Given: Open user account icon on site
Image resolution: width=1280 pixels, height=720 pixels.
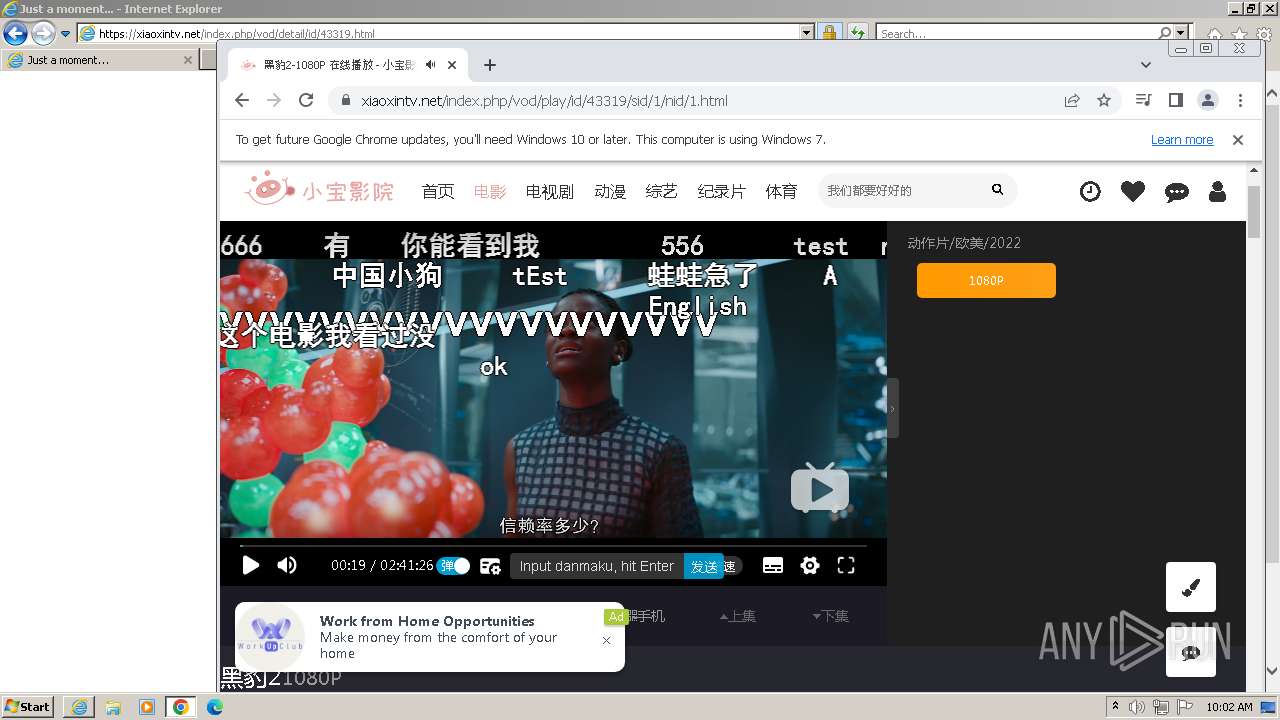Looking at the screenshot, I should click(x=1217, y=191).
